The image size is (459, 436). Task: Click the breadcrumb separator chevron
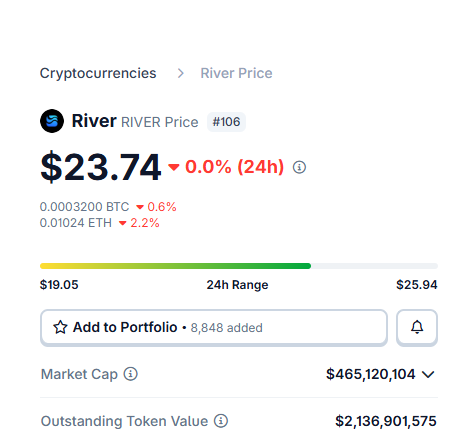pos(181,73)
